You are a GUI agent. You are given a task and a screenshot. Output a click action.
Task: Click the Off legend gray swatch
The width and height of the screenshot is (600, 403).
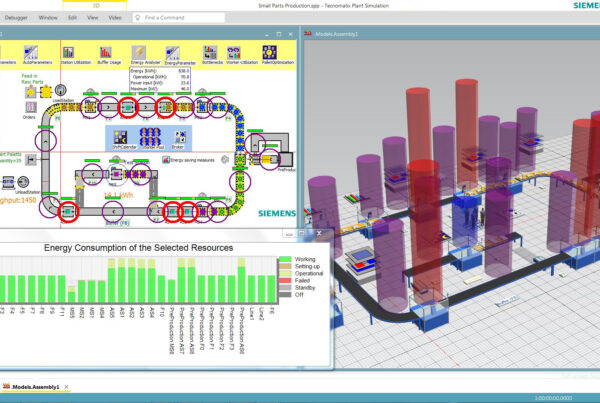point(285,295)
